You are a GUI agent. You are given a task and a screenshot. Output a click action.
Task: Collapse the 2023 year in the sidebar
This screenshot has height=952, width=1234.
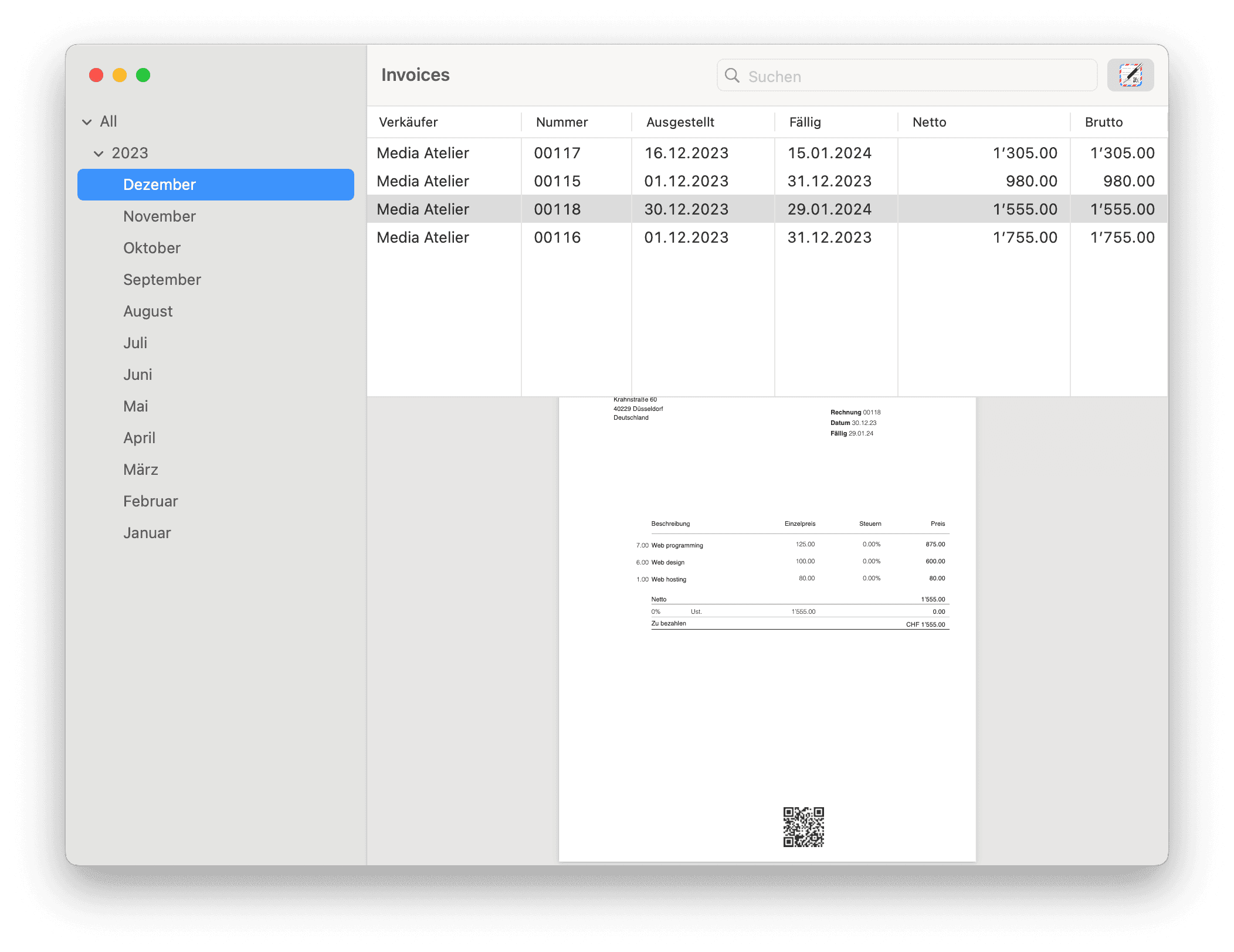(x=100, y=153)
